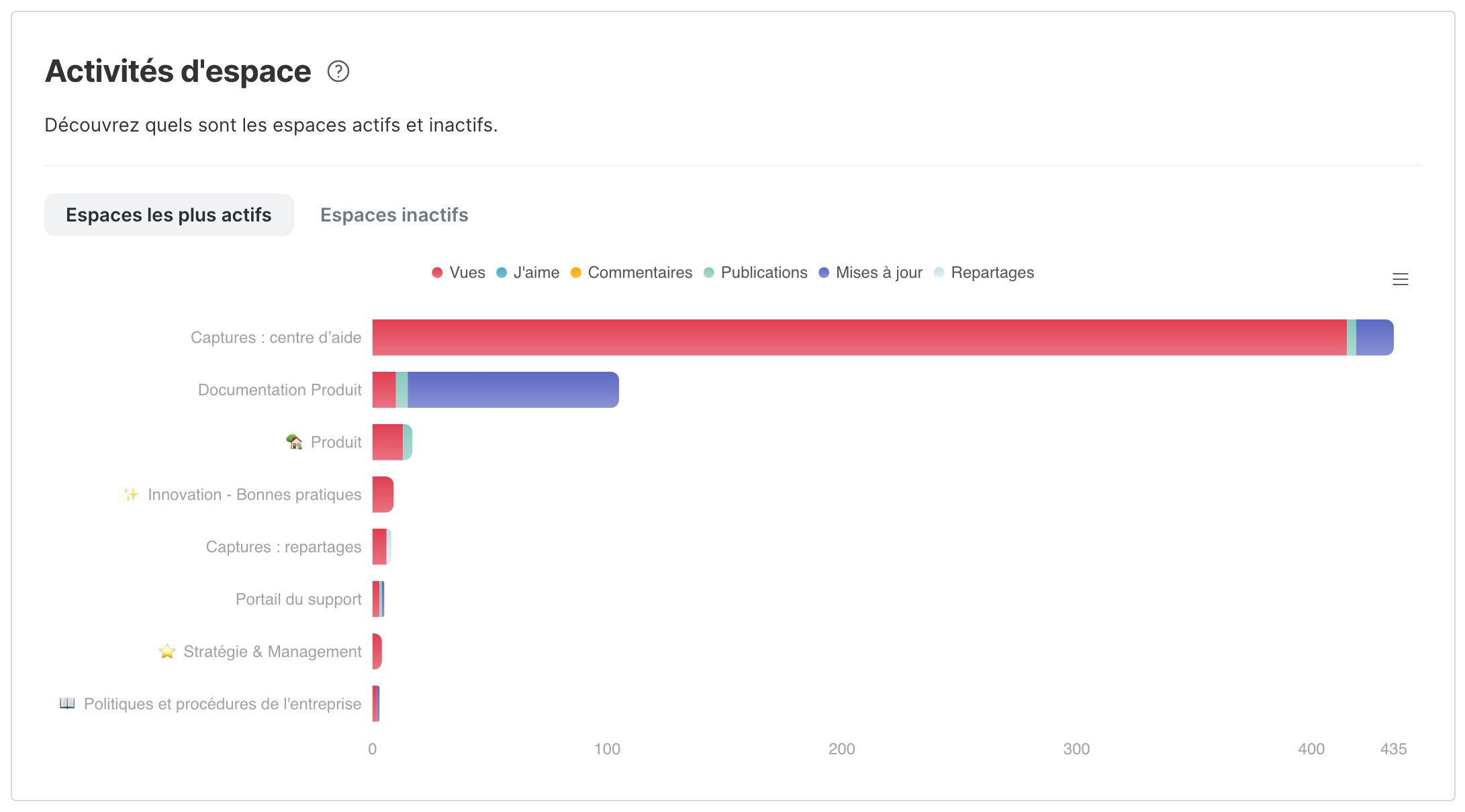1465x812 pixels.
Task: Open the chart hamburger menu
Action: click(1400, 279)
